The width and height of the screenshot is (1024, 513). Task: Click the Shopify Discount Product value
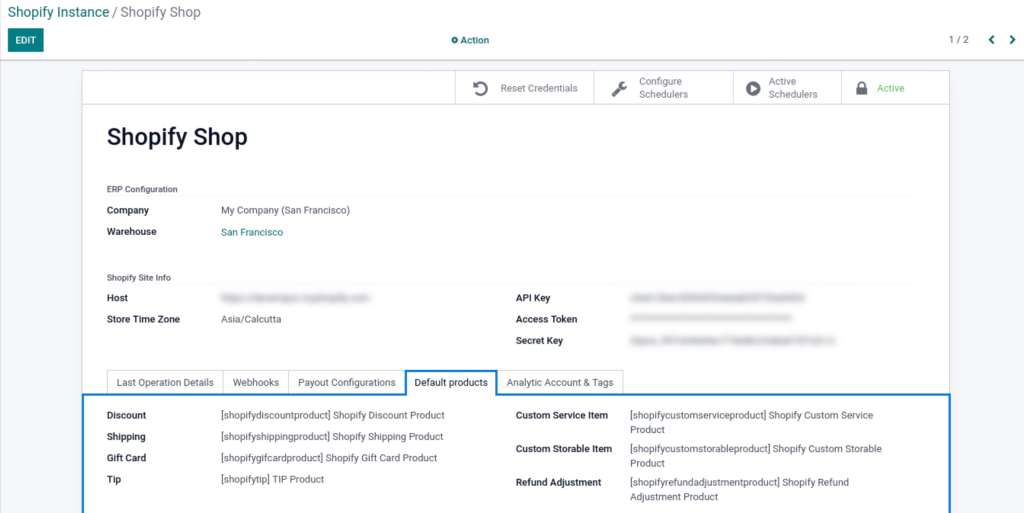click(333, 415)
